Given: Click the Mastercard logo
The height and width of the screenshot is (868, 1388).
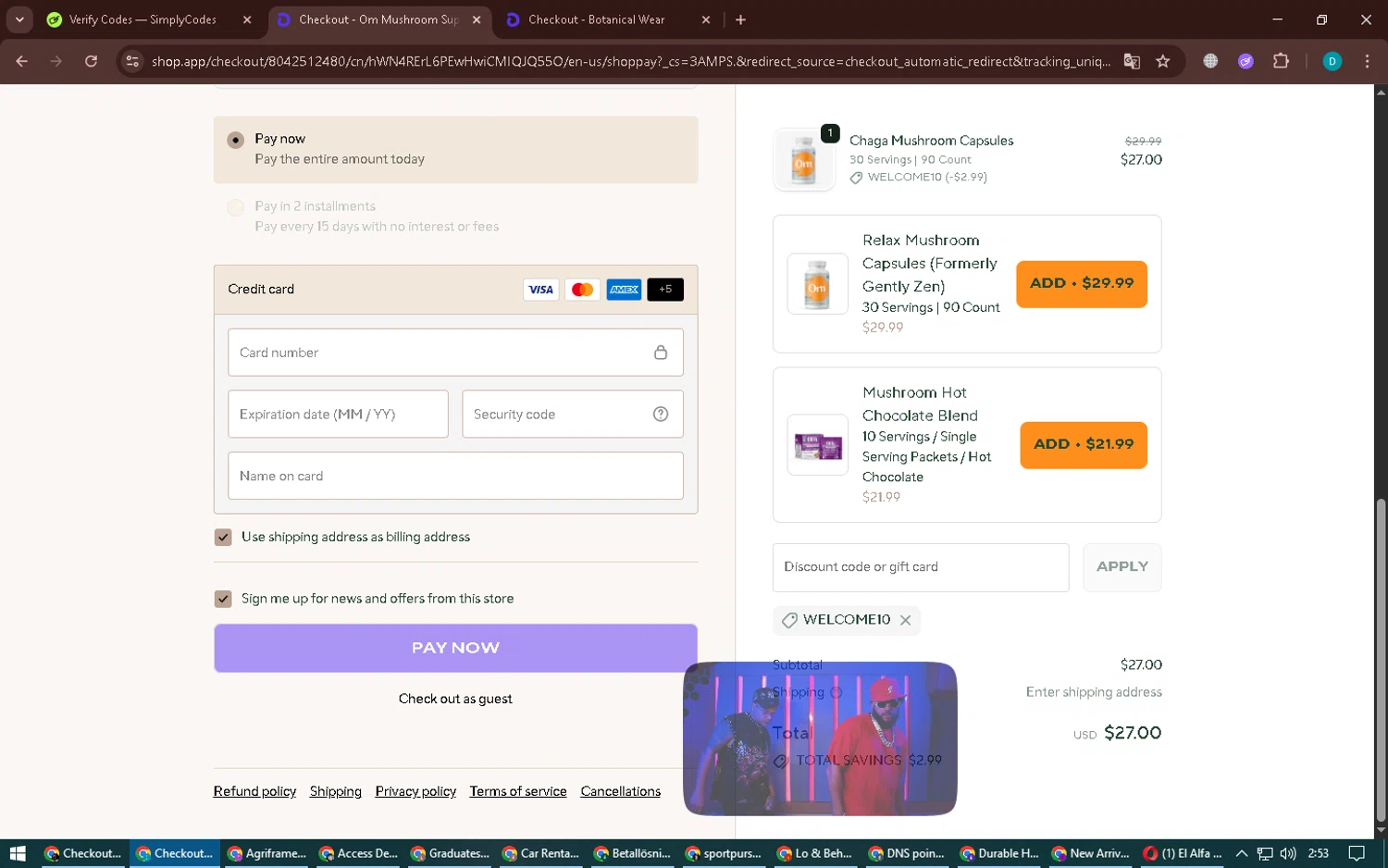Looking at the screenshot, I should pos(582,290).
